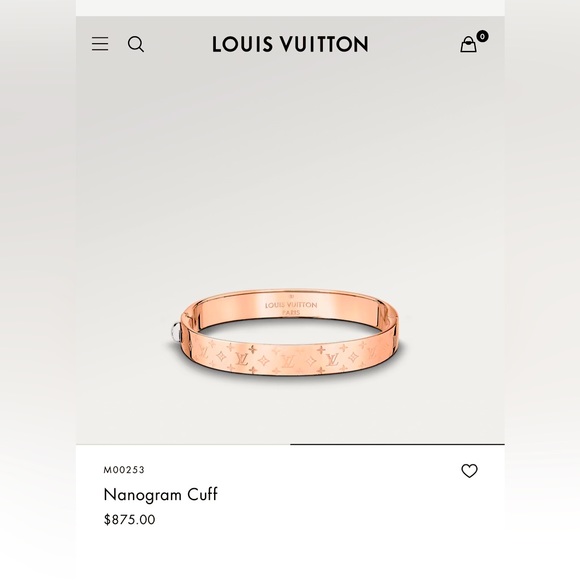Open search with the magnifier icon
Image resolution: width=580 pixels, height=580 pixels.
(x=136, y=44)
